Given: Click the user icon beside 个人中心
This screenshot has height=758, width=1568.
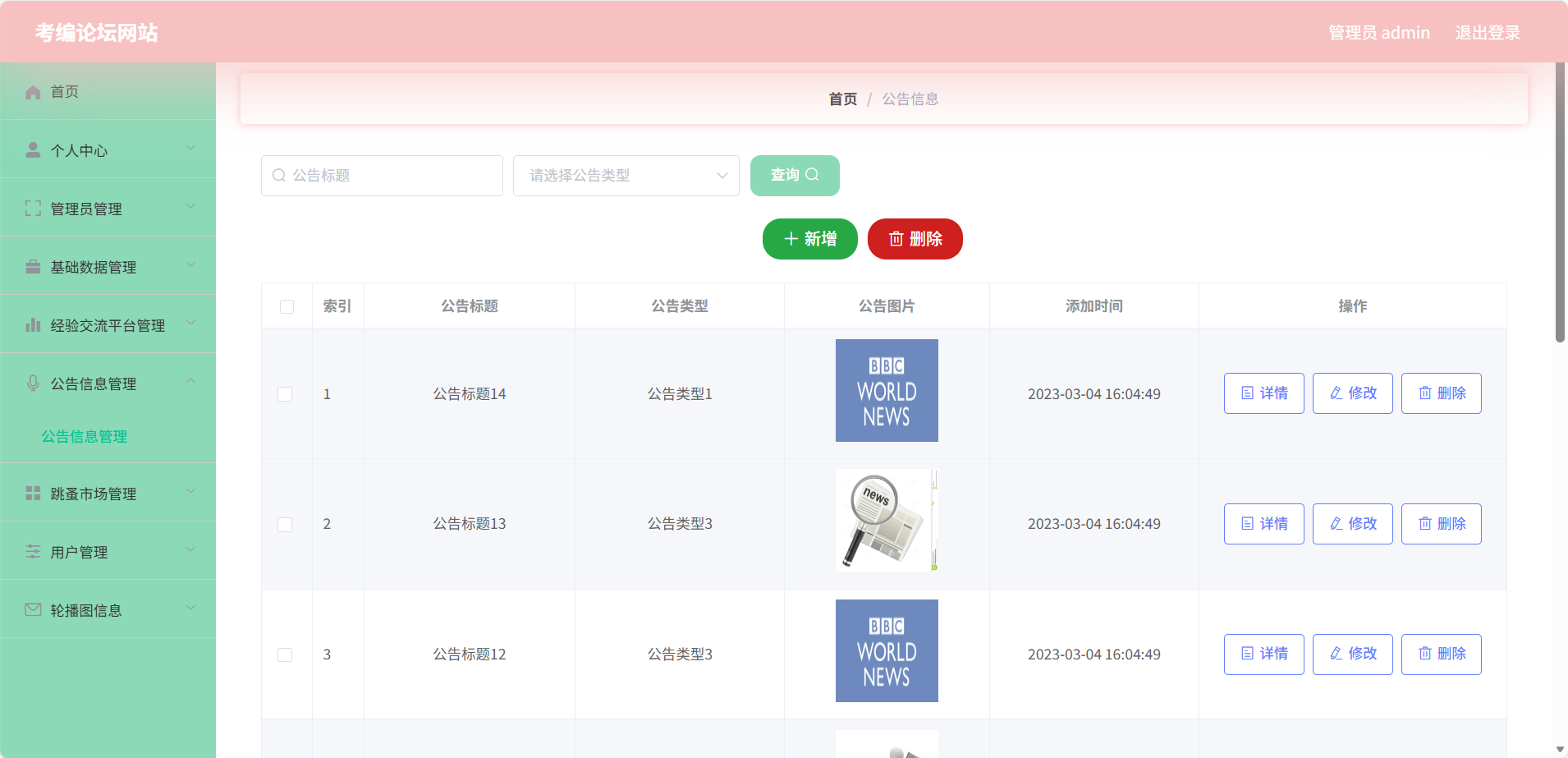Looking at the screenshot, I should (33, 150).
